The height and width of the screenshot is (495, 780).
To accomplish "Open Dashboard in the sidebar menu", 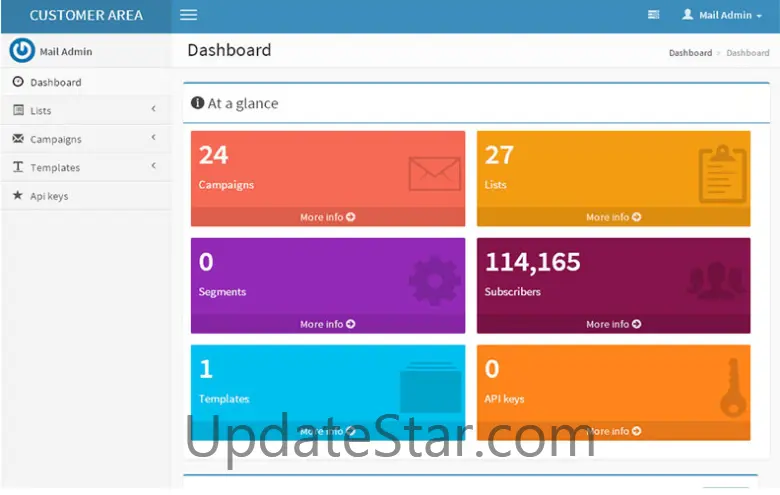I will (86, 82).
